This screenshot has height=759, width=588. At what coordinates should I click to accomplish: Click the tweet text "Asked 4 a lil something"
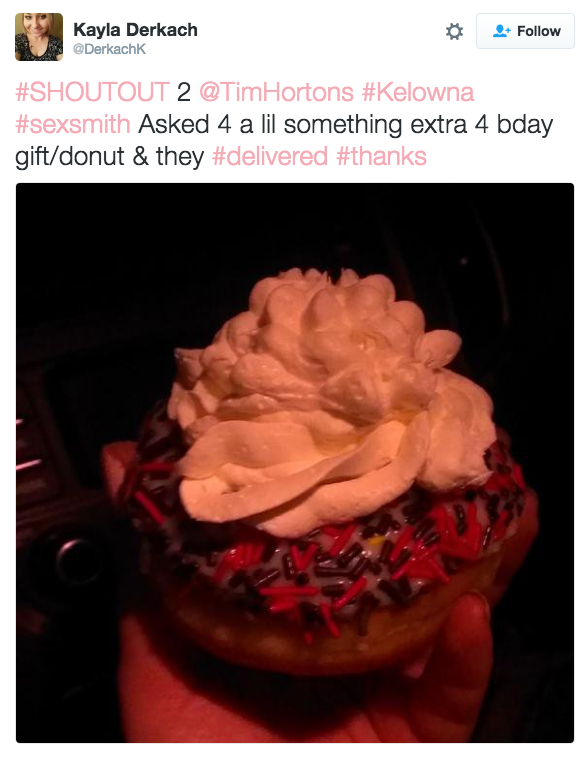[x=270, y=124]
